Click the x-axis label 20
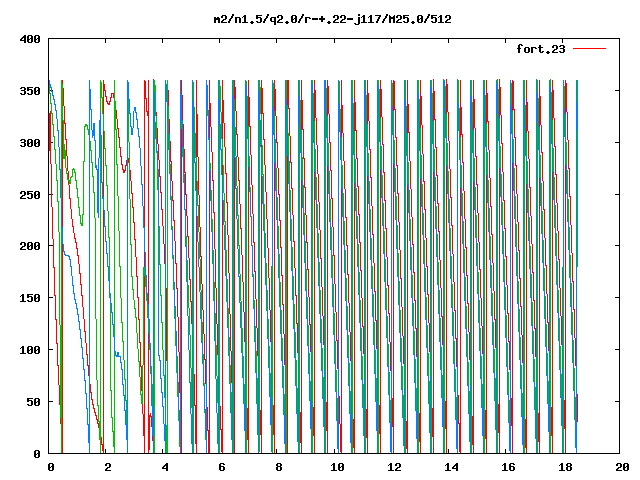The height and width of the screenshot is (480, 640). 622,467
